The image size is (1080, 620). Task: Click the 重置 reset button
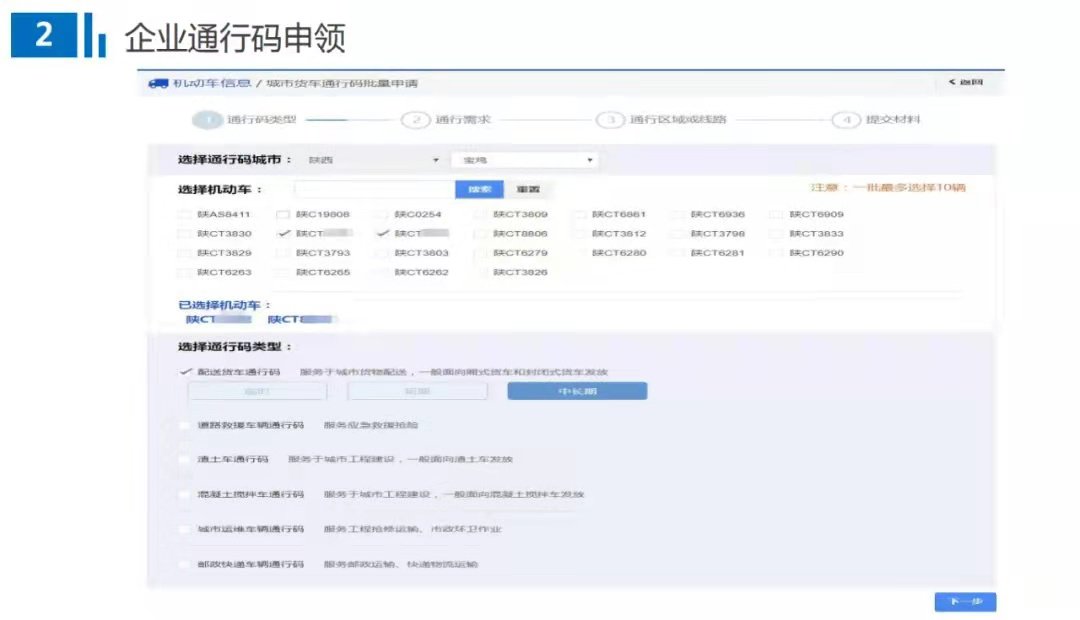pos(528,189)
